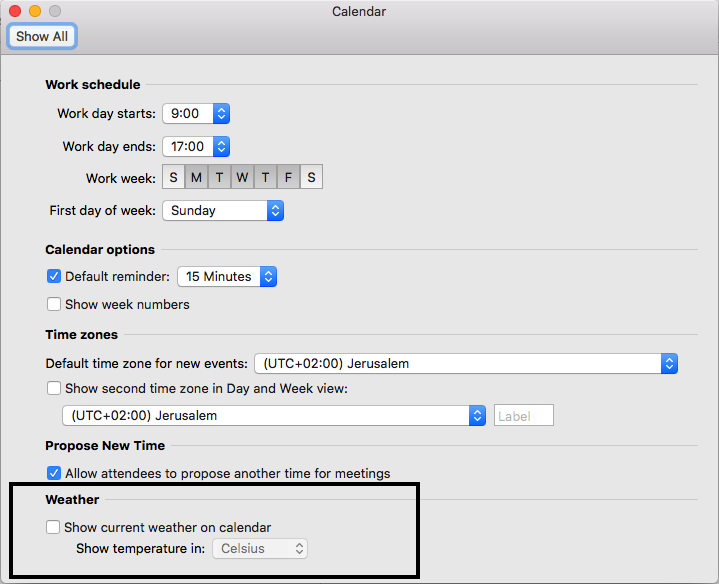Screen dimensions: 719x584
Task: Open the Work day ends time dropdown
Action: pyautogui.click(x=196, y=146)
